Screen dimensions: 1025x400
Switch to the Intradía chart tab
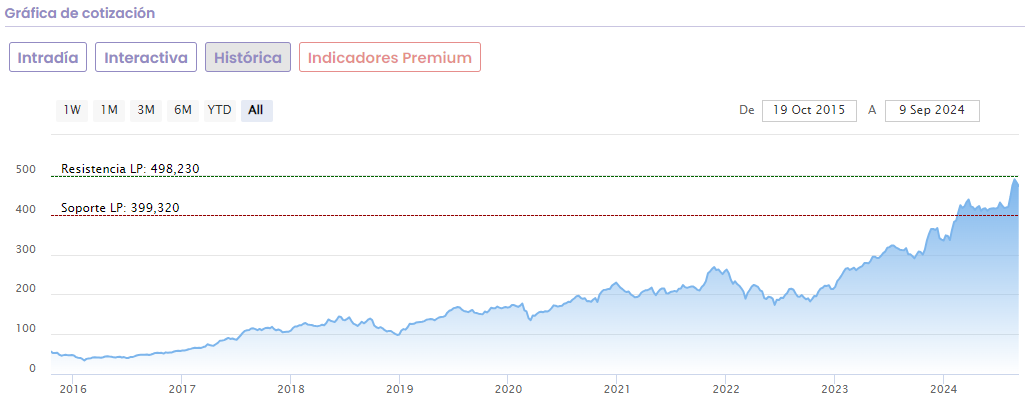pos(48,57)
